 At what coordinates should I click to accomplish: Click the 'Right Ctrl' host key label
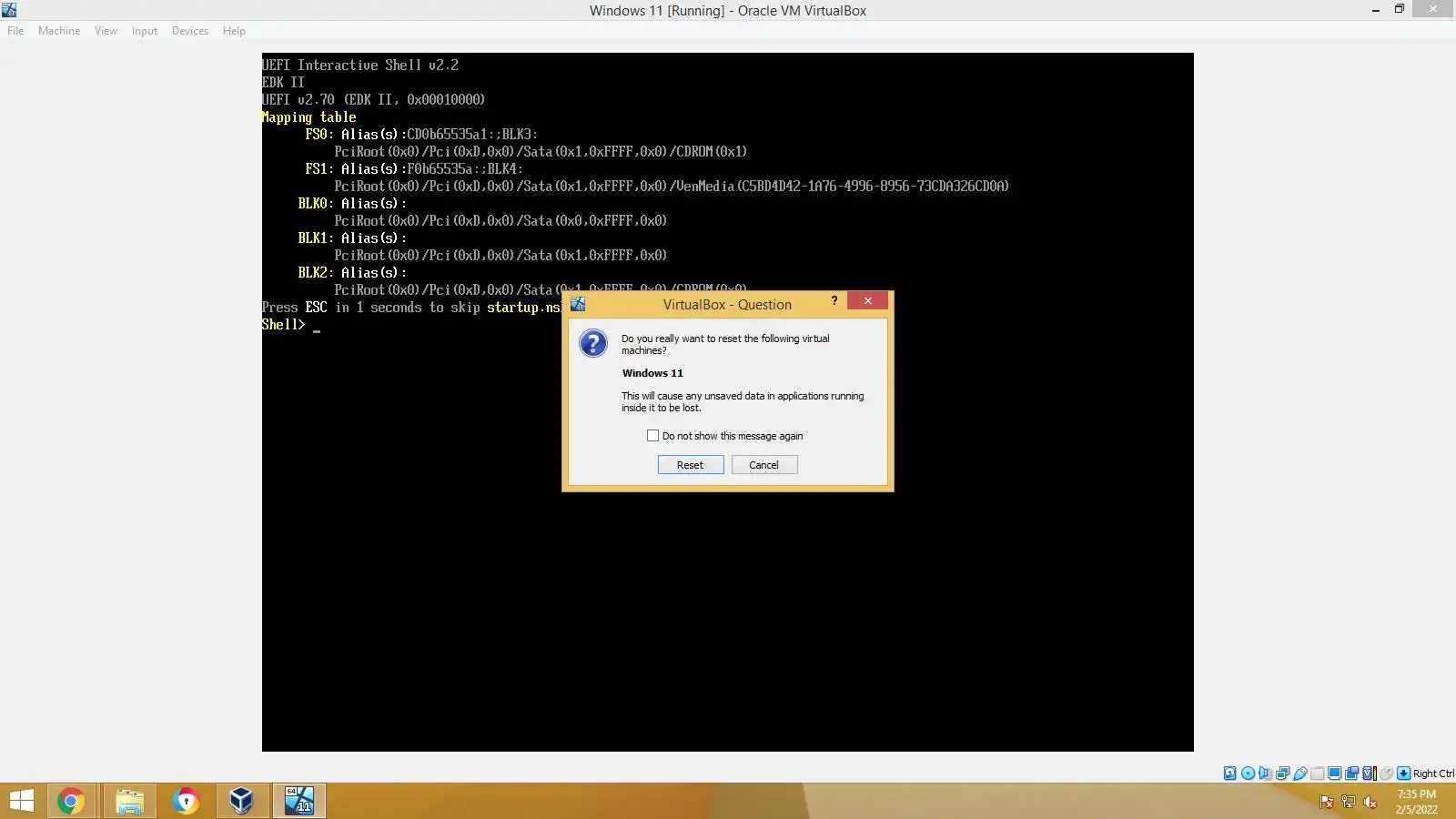pyautogui.click(x=1433, y=773)
